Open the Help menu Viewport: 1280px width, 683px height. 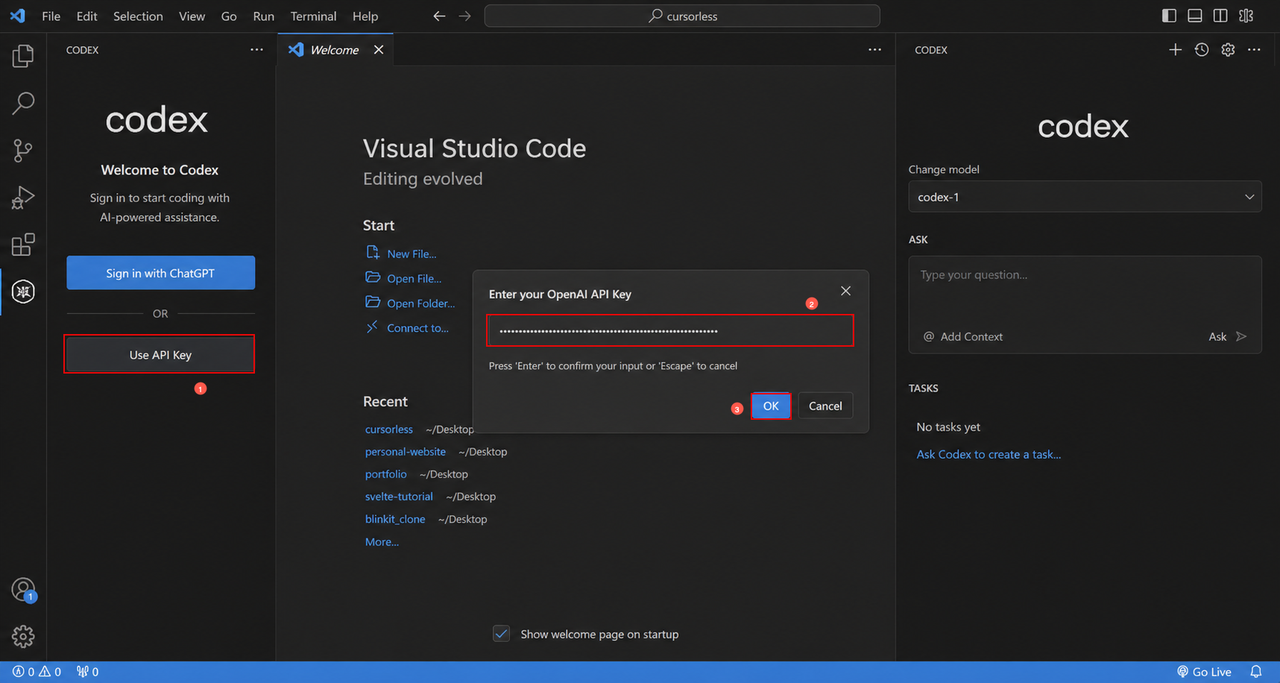pyautogui.click(x=366, y=16)
